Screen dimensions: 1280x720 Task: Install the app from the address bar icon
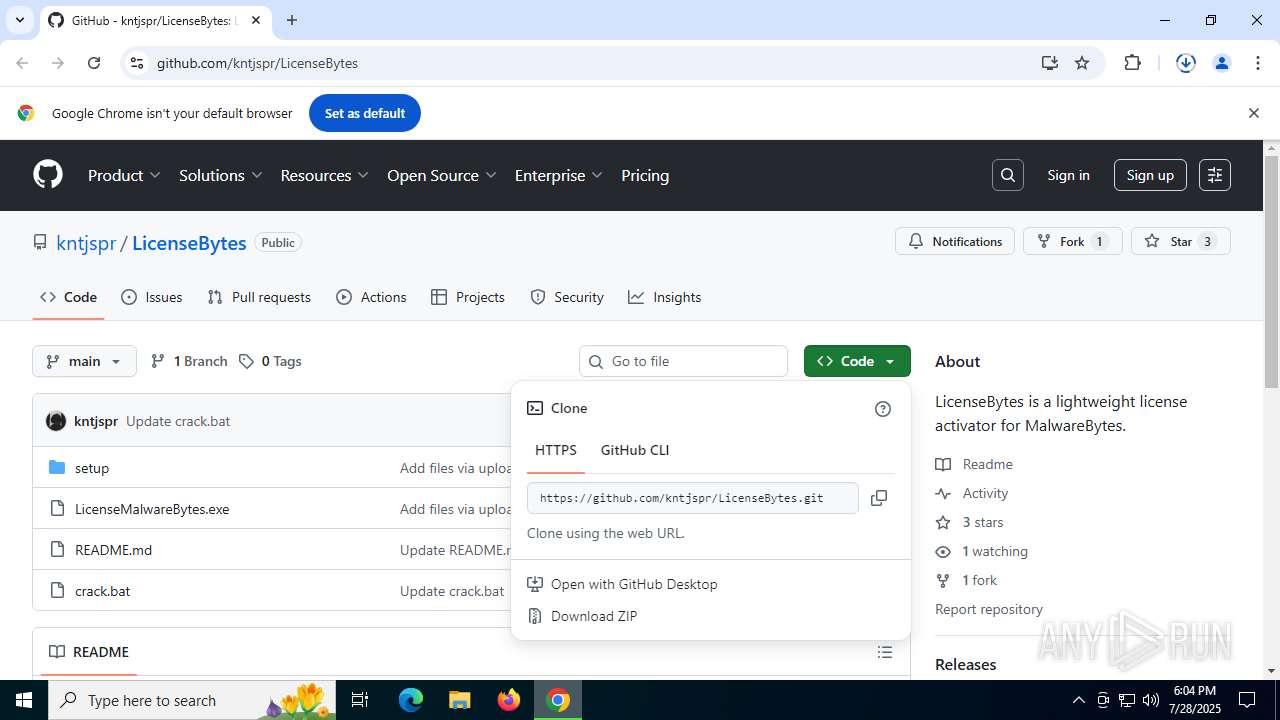1049,63
